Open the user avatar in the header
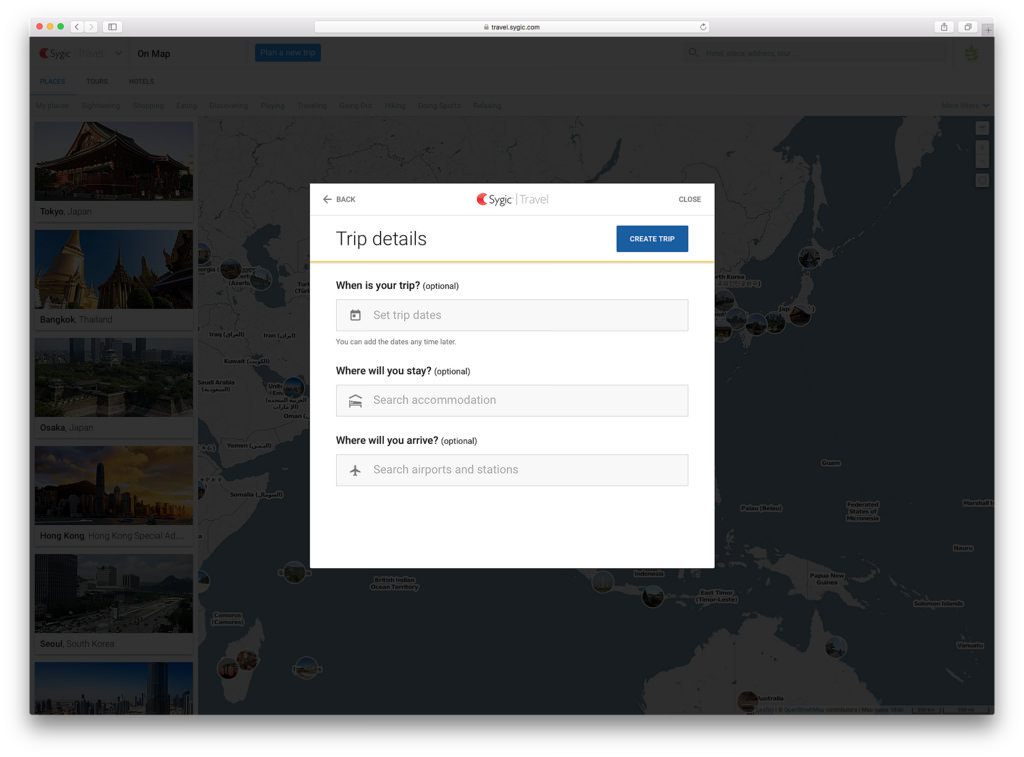 pyautogui.click(x=972, y=53)
